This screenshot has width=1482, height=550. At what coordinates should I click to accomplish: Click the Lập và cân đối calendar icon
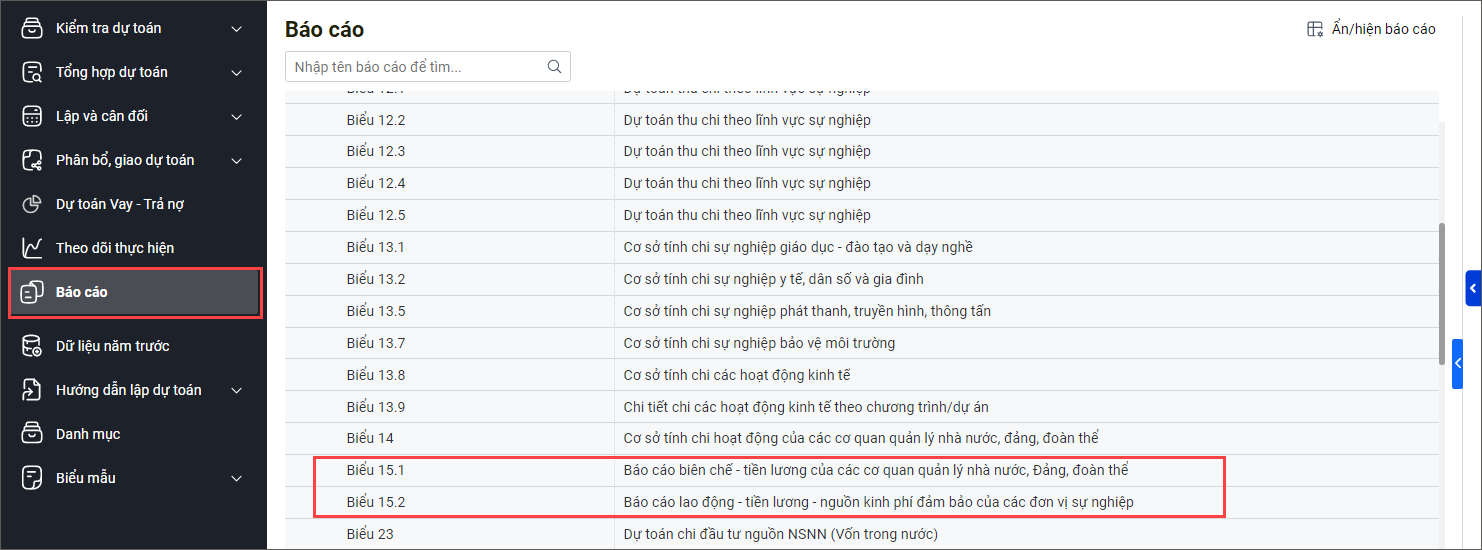tap(33, 116)
